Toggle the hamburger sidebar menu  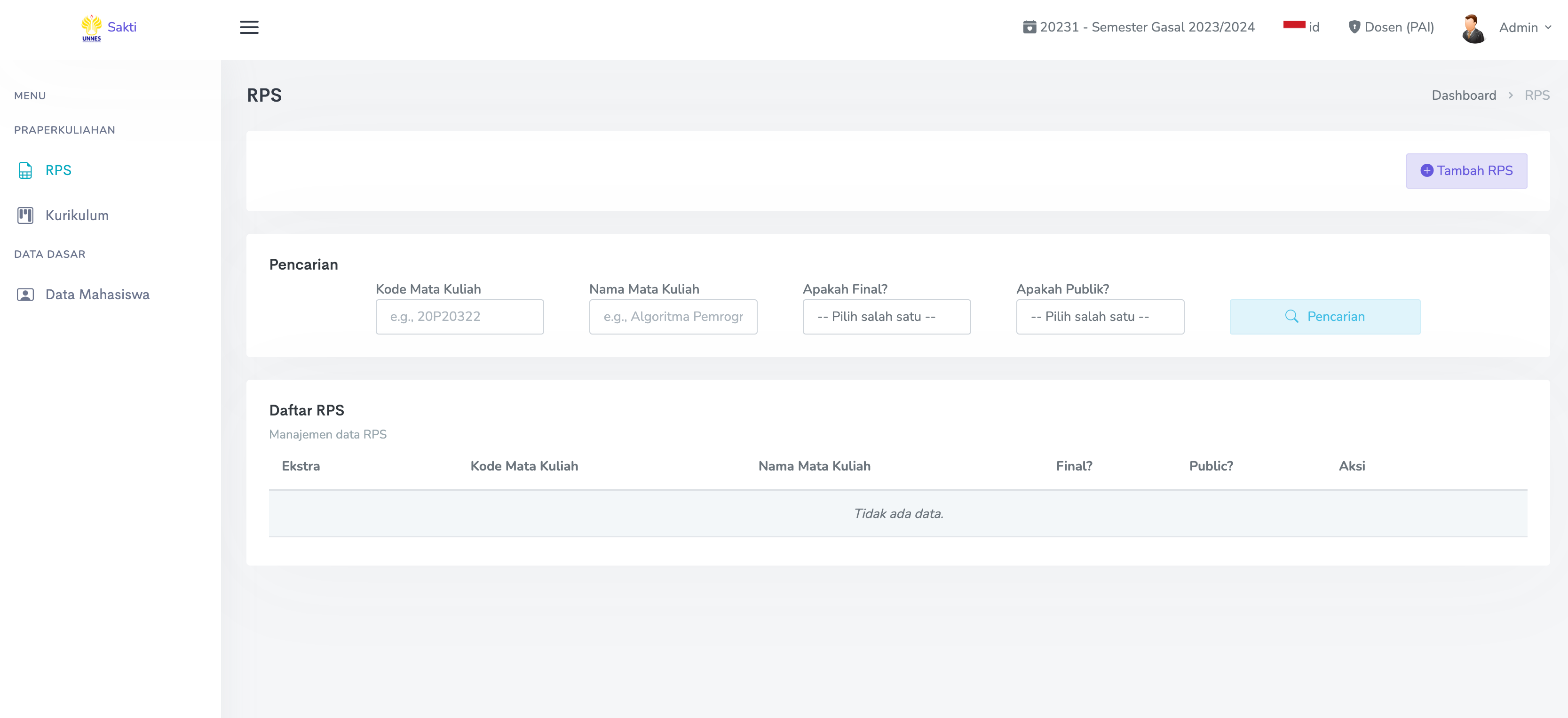pyautogui.click(x=249, y=27)
